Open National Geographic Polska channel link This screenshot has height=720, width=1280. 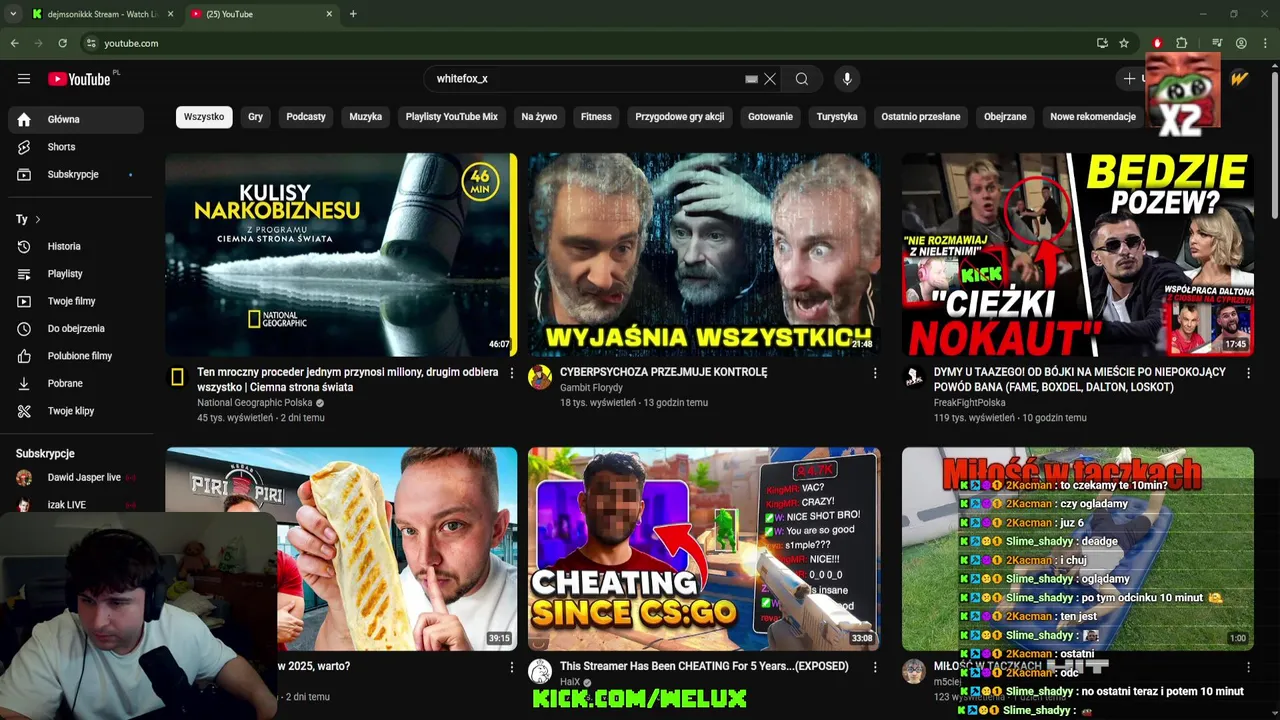[255, 403]
